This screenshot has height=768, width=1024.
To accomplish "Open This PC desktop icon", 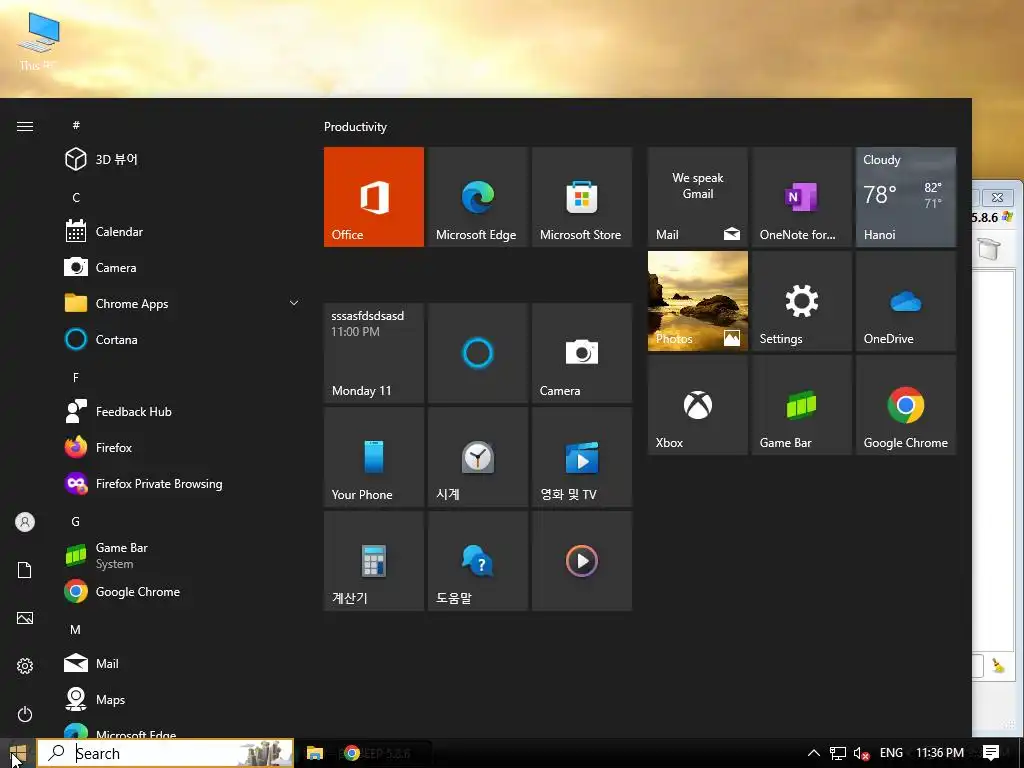I will pos(38,40).
